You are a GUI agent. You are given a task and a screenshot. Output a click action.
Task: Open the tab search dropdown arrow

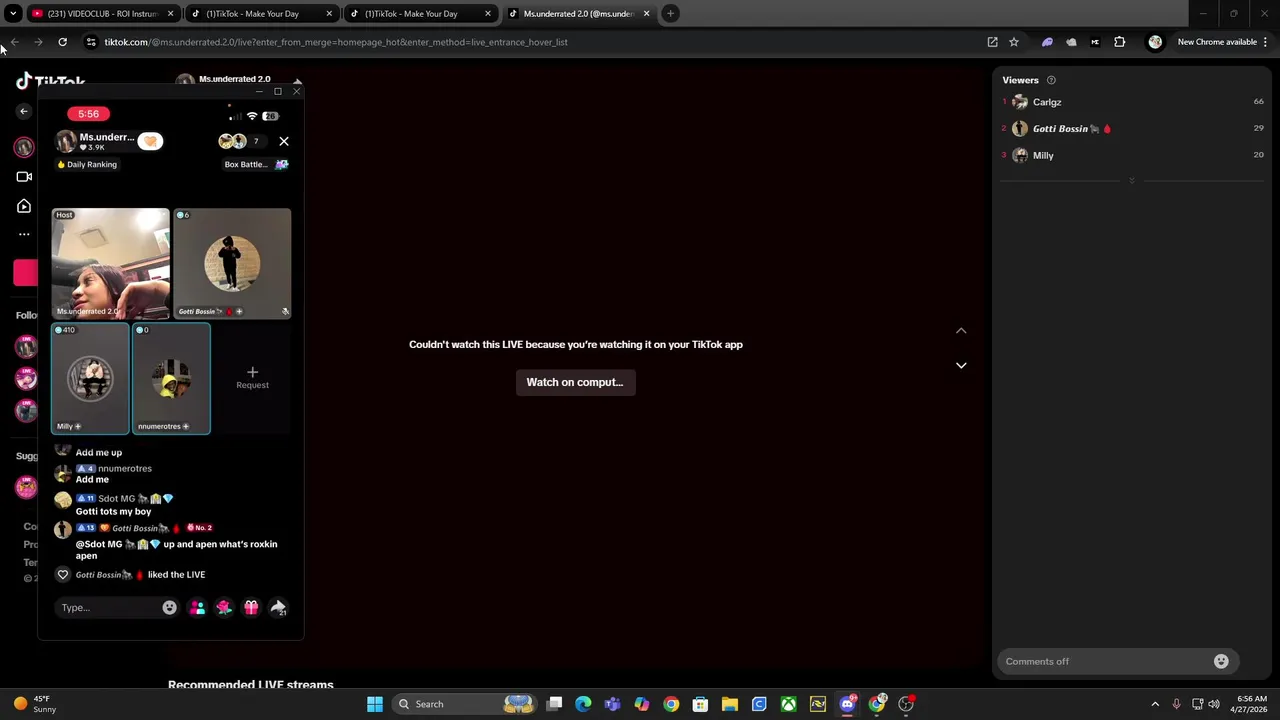click(x=13, y=14)
